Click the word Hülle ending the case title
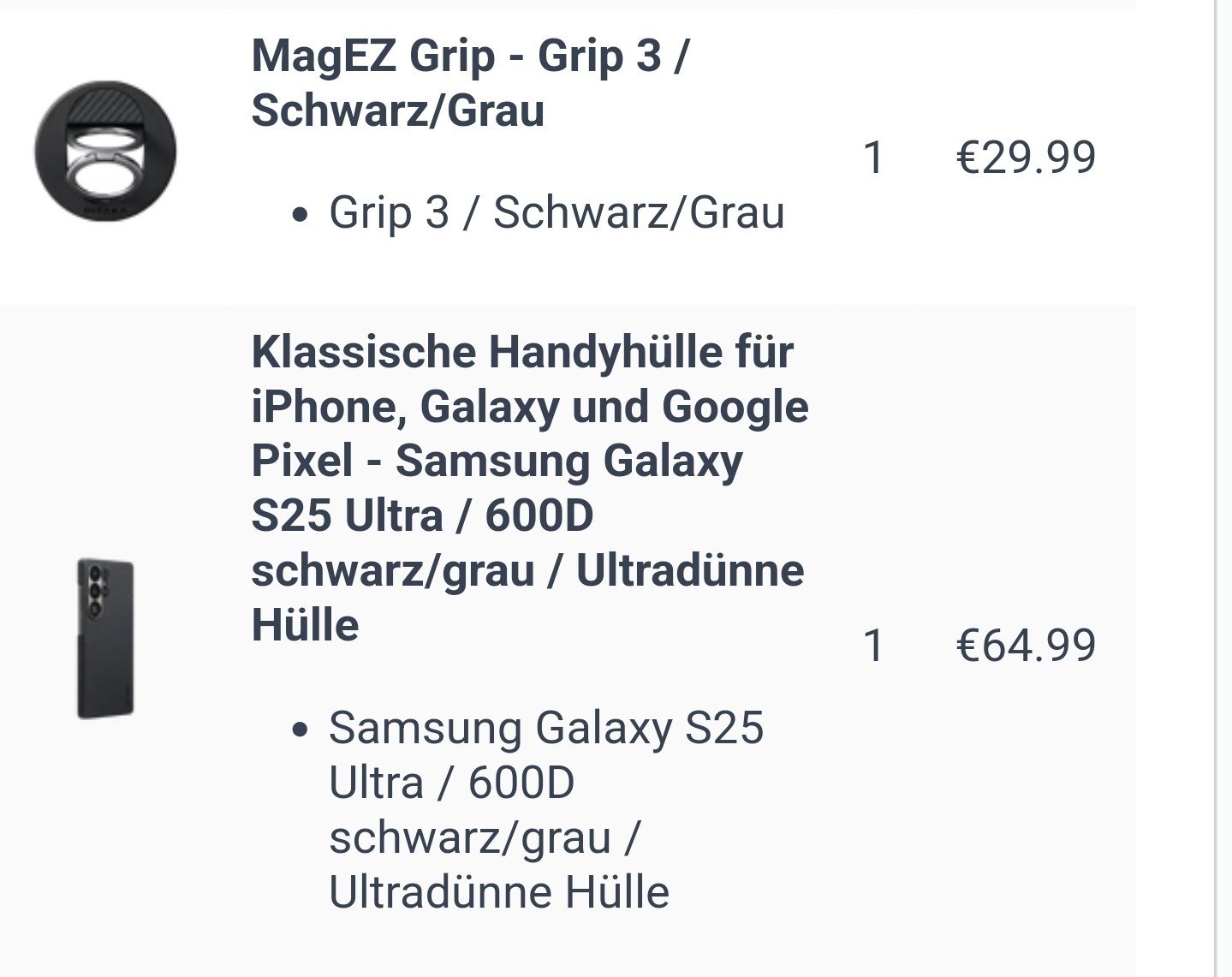 (x=306, y=625)
